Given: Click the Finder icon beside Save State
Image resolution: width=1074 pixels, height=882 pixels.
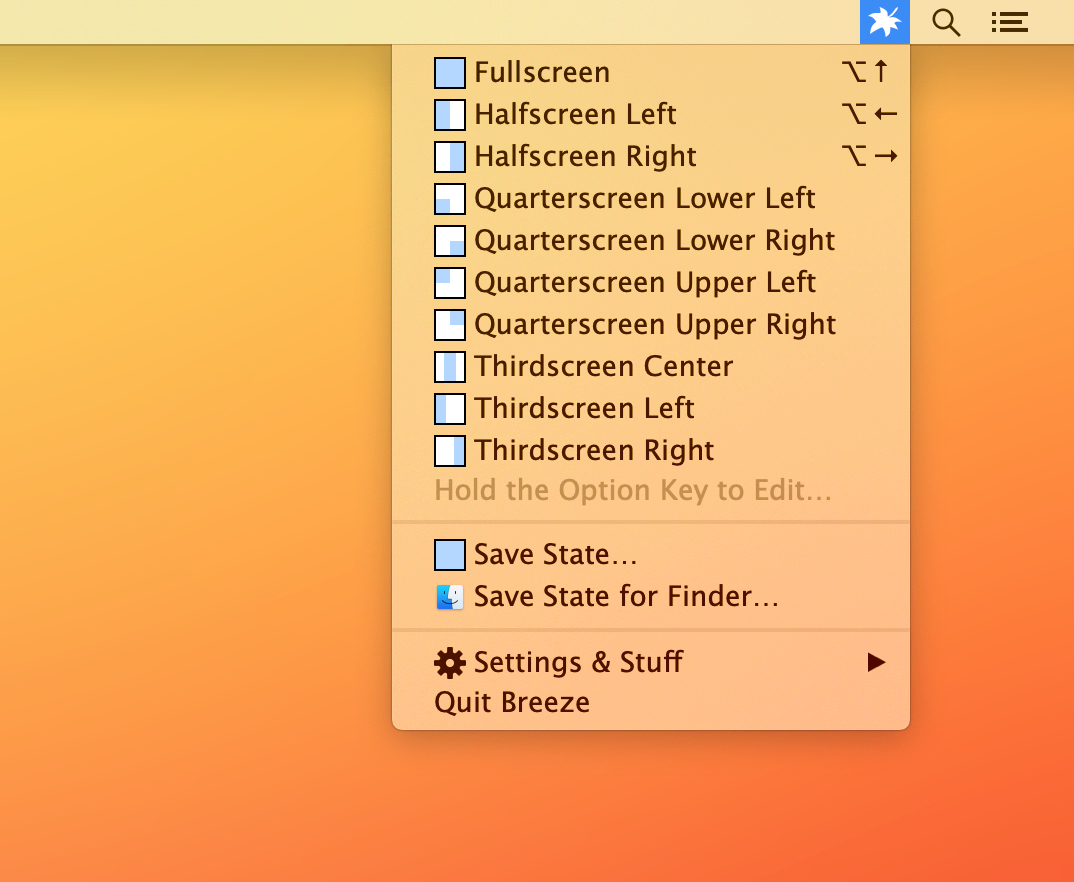Looking at the screenshot, I should (x=450, y=597).
